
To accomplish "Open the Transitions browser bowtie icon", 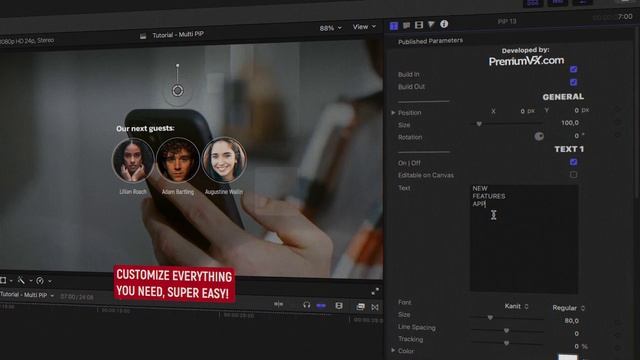I will pyautogui.click(x=375, y=307).
